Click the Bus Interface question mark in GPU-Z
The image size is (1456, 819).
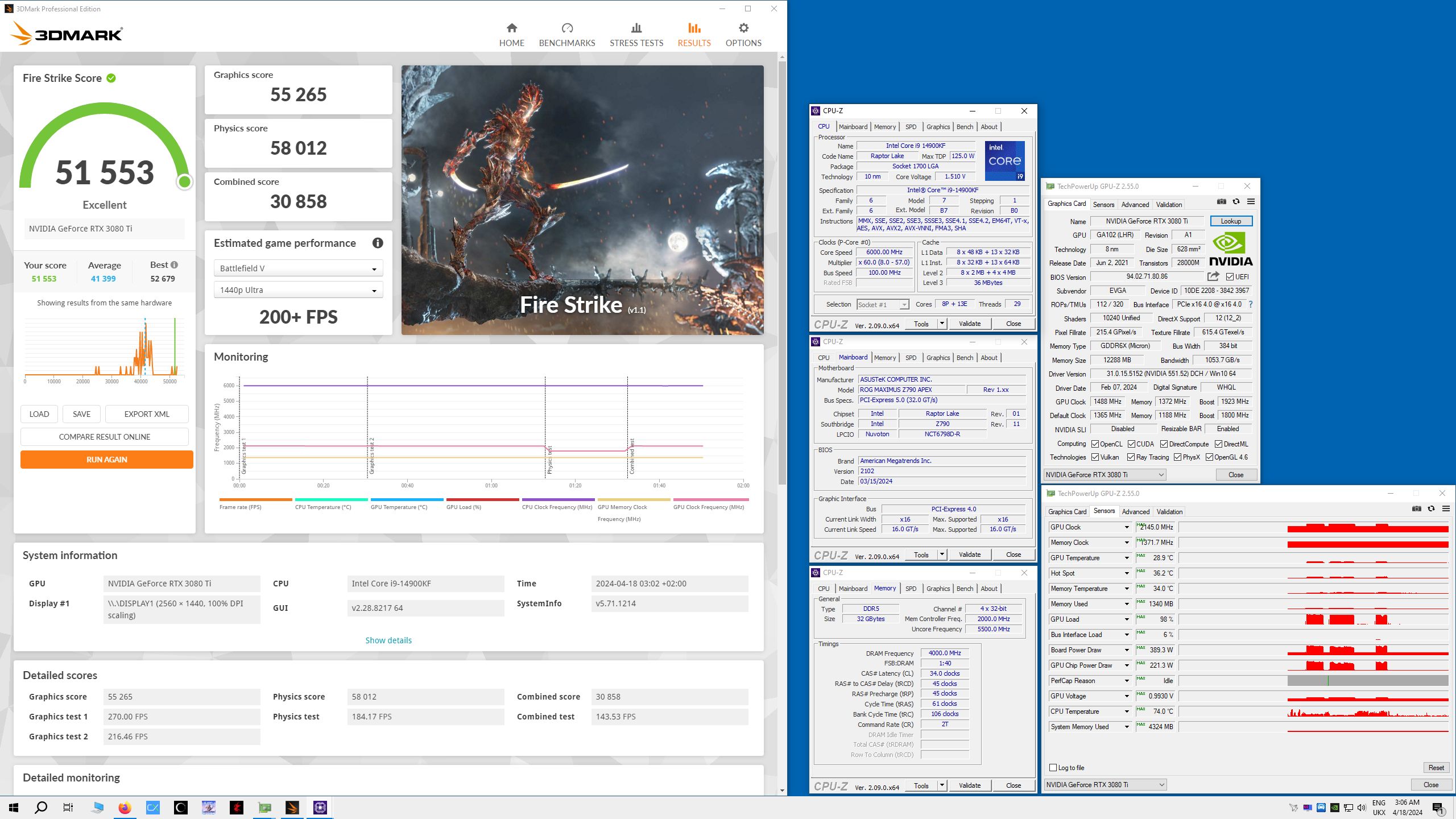point(1251,304)
